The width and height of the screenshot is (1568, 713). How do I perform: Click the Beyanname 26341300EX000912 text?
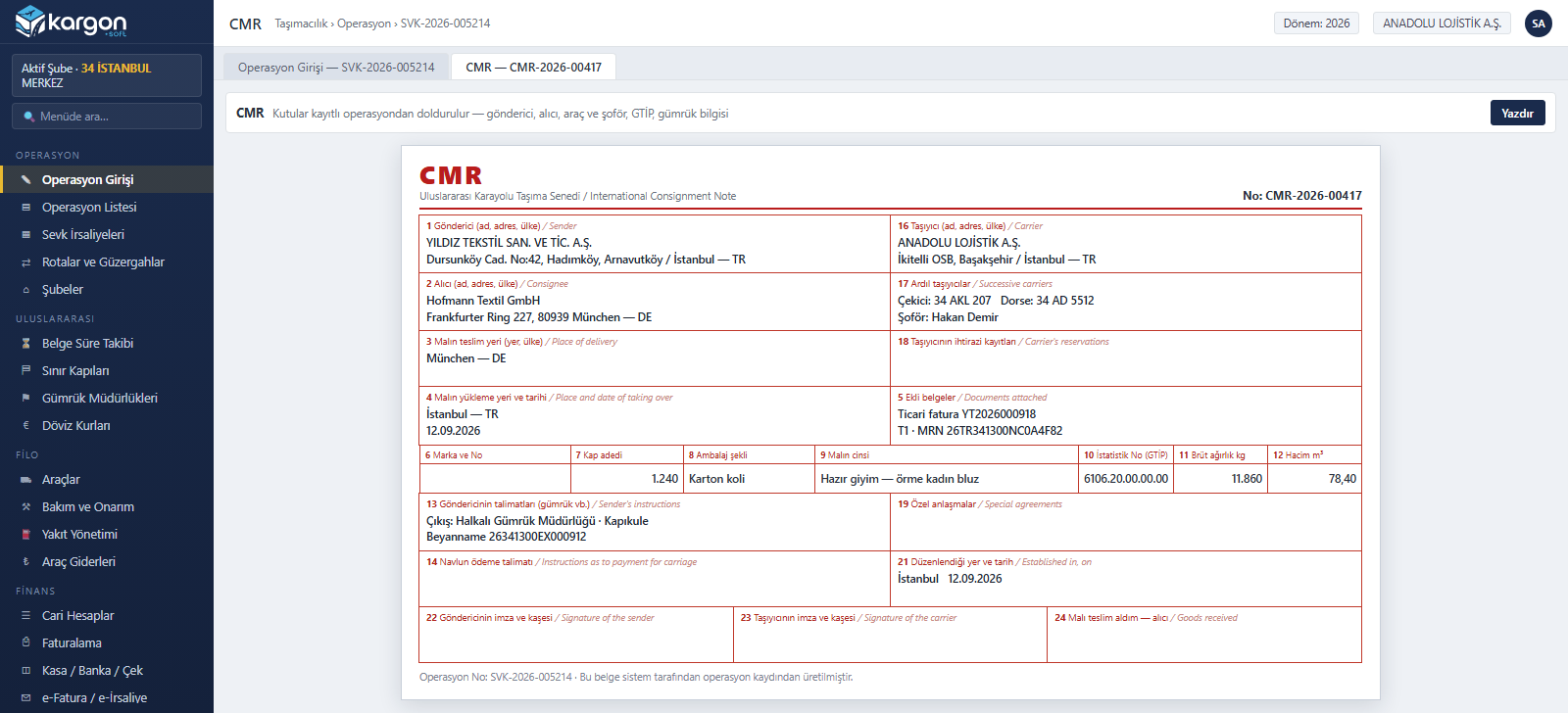[x=506, y=537]
